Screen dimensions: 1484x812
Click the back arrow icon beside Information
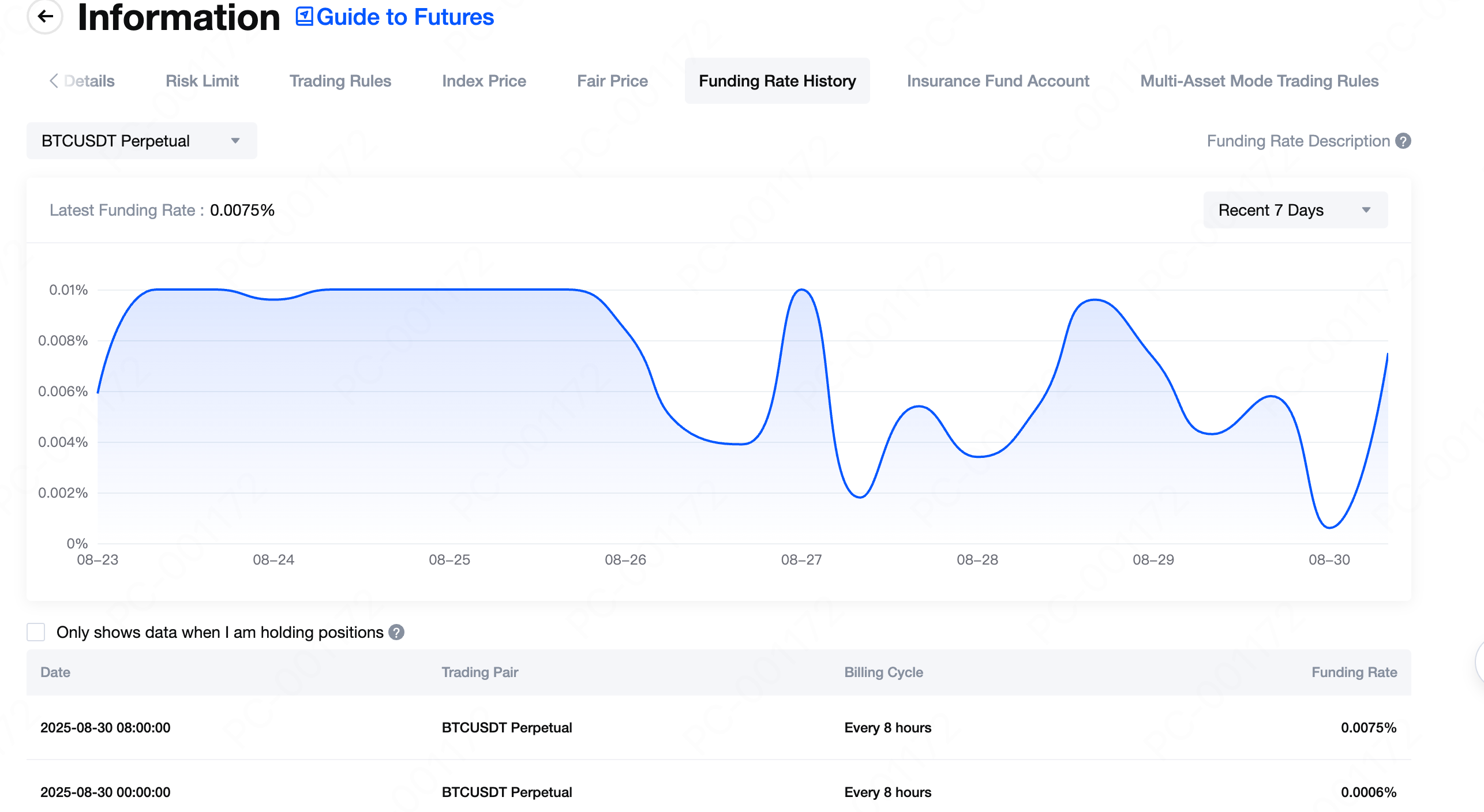pyautogui.click(x=45, y=17)
